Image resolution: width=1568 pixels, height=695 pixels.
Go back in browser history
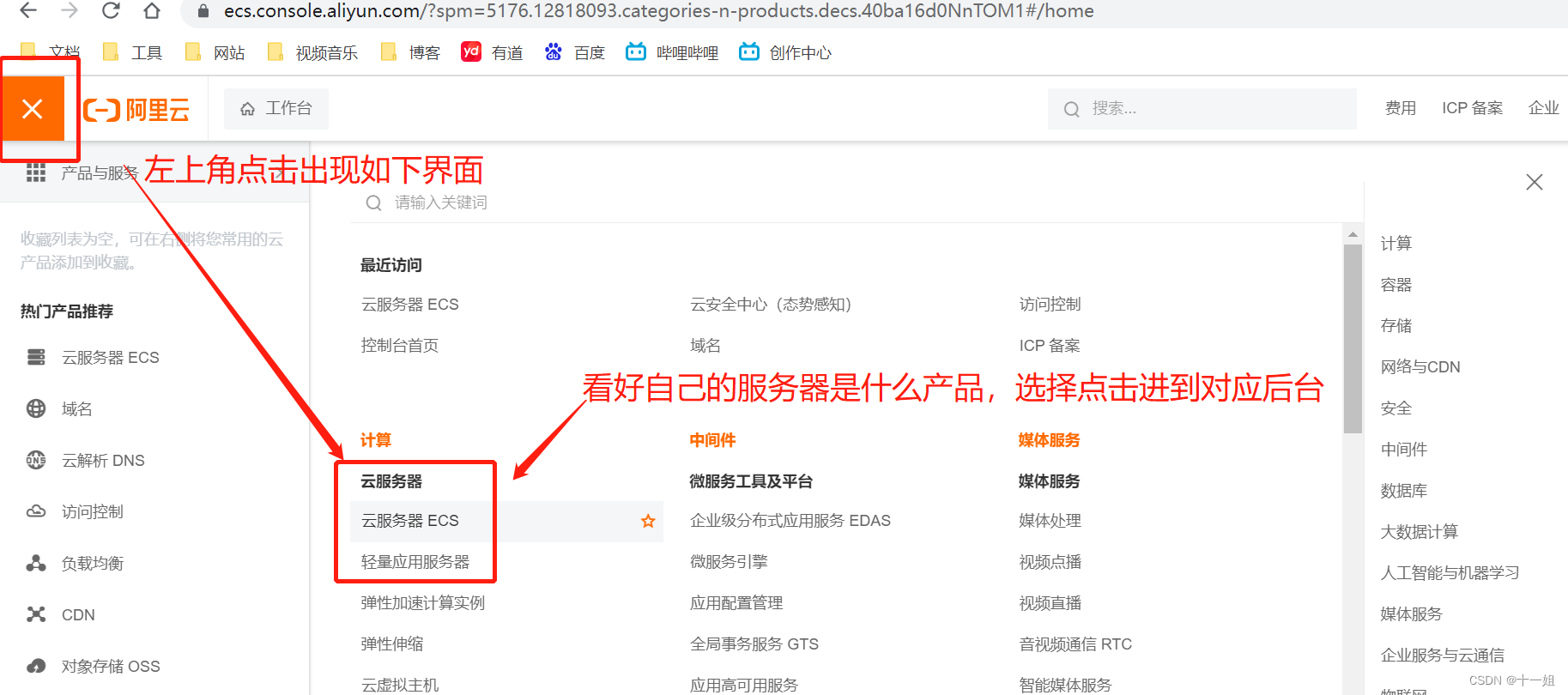(28, 10)
